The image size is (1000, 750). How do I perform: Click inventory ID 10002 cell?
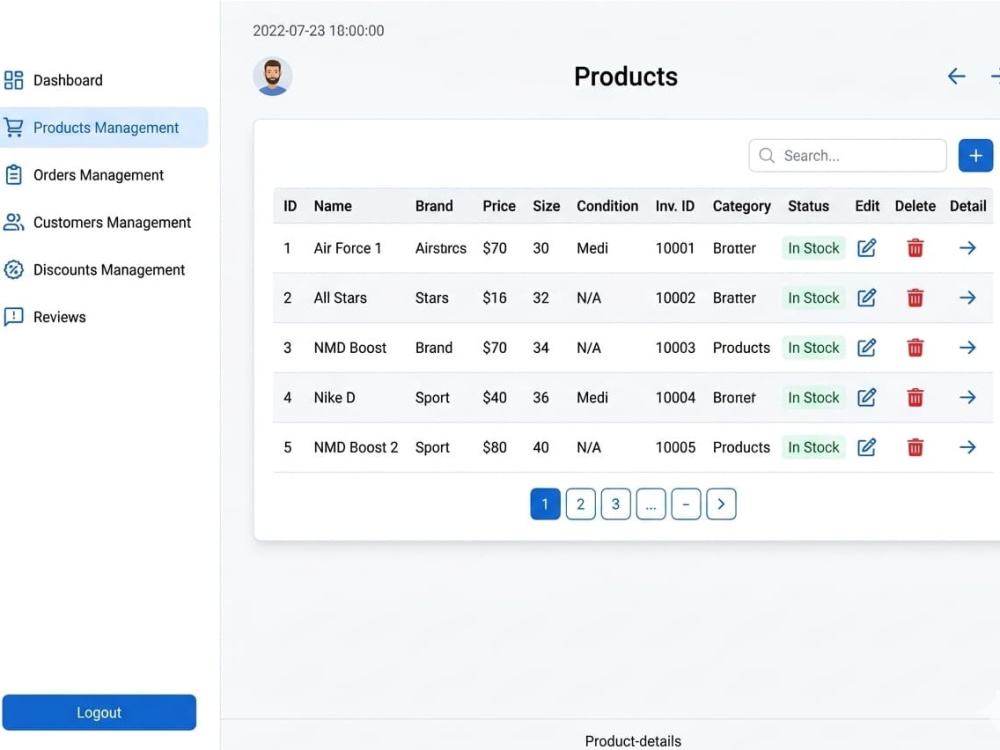(x=675, y=298)
